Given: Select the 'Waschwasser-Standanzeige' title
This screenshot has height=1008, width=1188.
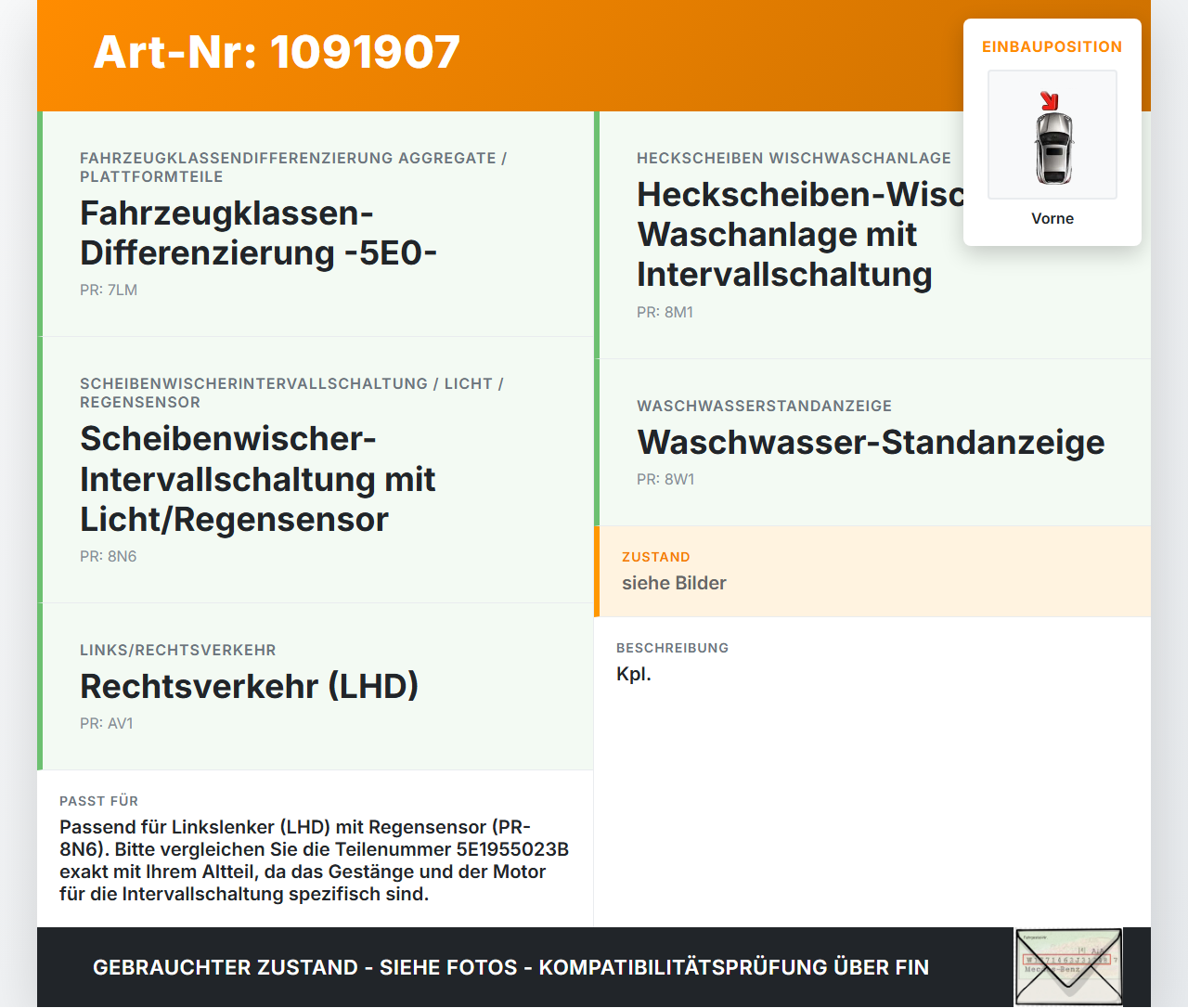Looking at the screenshot, I should pos(872,442).
